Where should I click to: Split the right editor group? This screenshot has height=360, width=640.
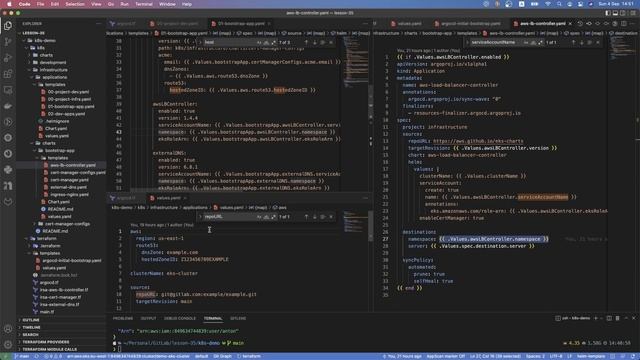click(x=623, y=24)
